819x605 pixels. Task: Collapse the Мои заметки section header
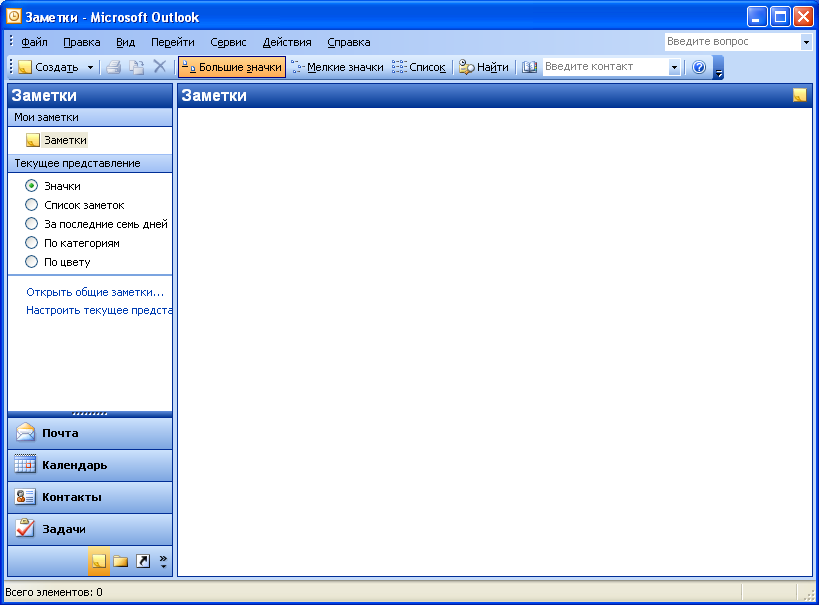tap(90, 117)
